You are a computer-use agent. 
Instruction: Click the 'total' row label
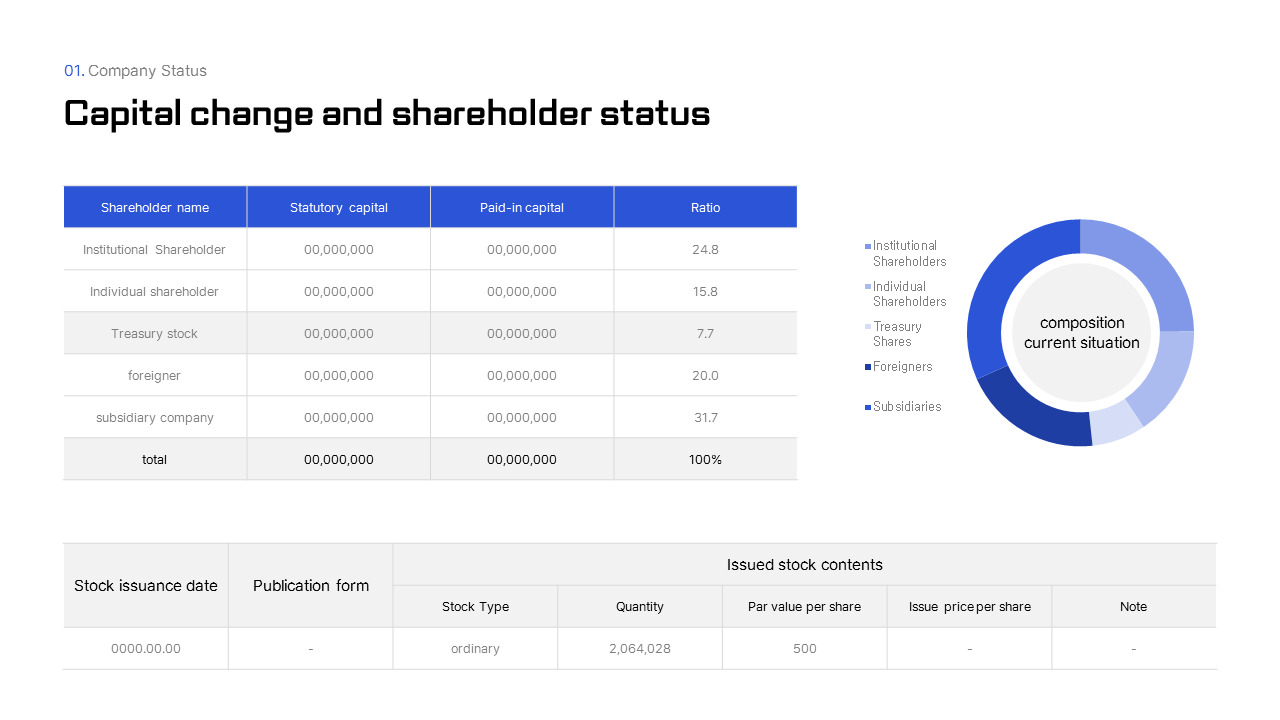click(x=154, y=460)
